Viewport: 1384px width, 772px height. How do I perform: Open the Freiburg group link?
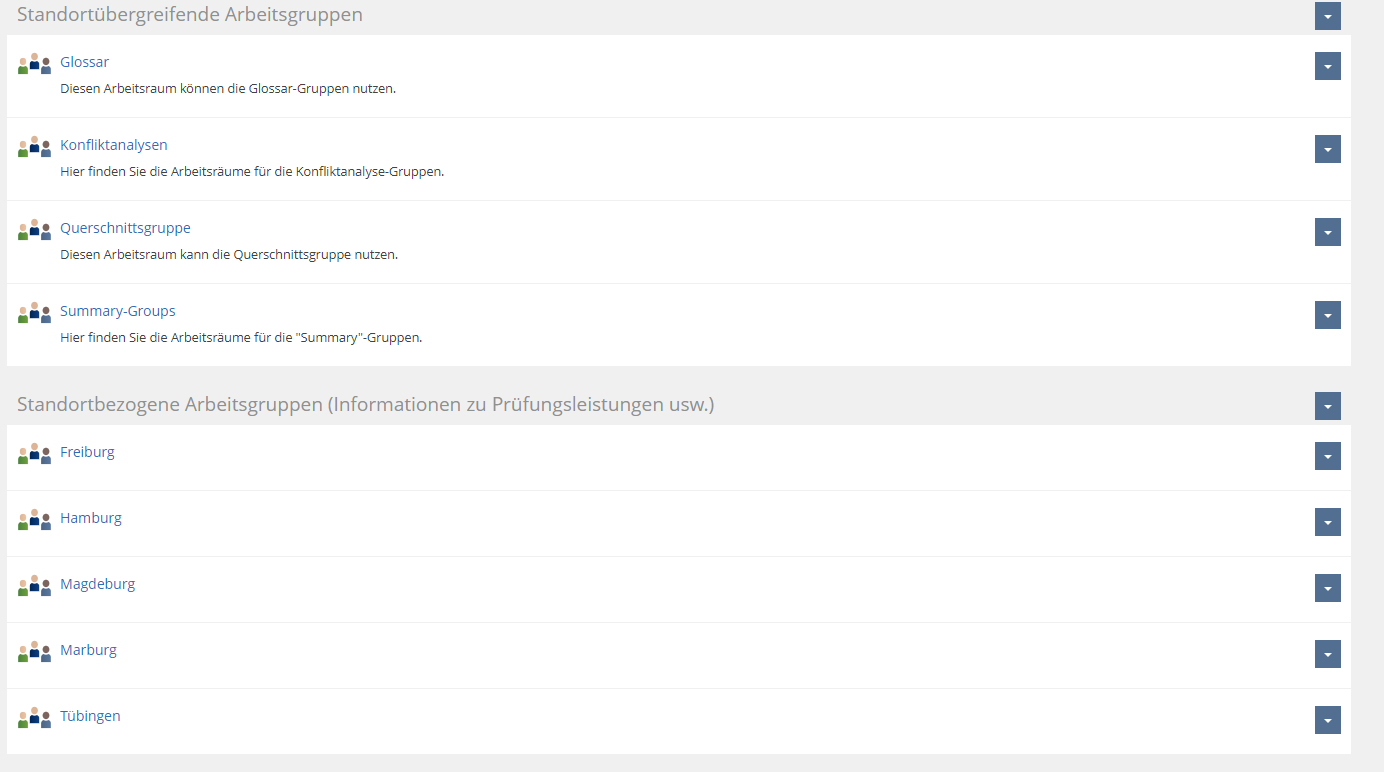(x=87, y=452)
